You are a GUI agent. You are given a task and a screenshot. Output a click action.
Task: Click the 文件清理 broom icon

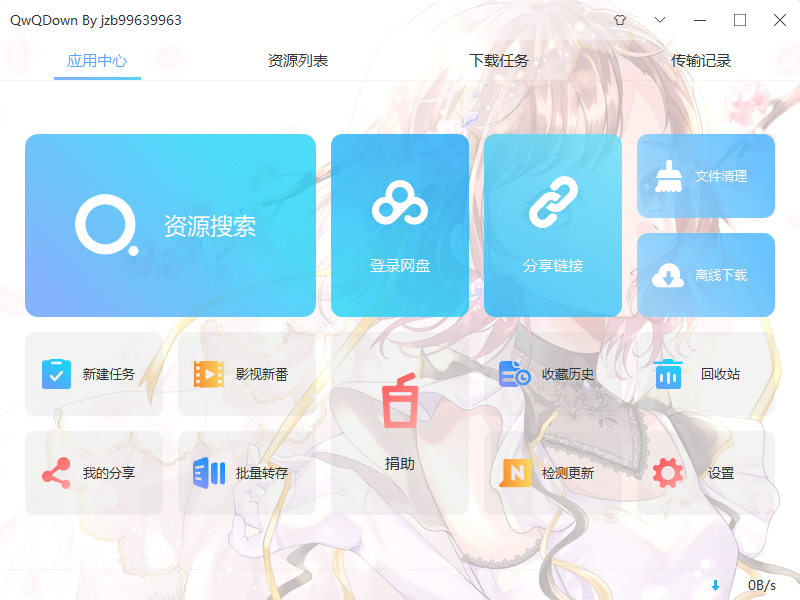668,176
